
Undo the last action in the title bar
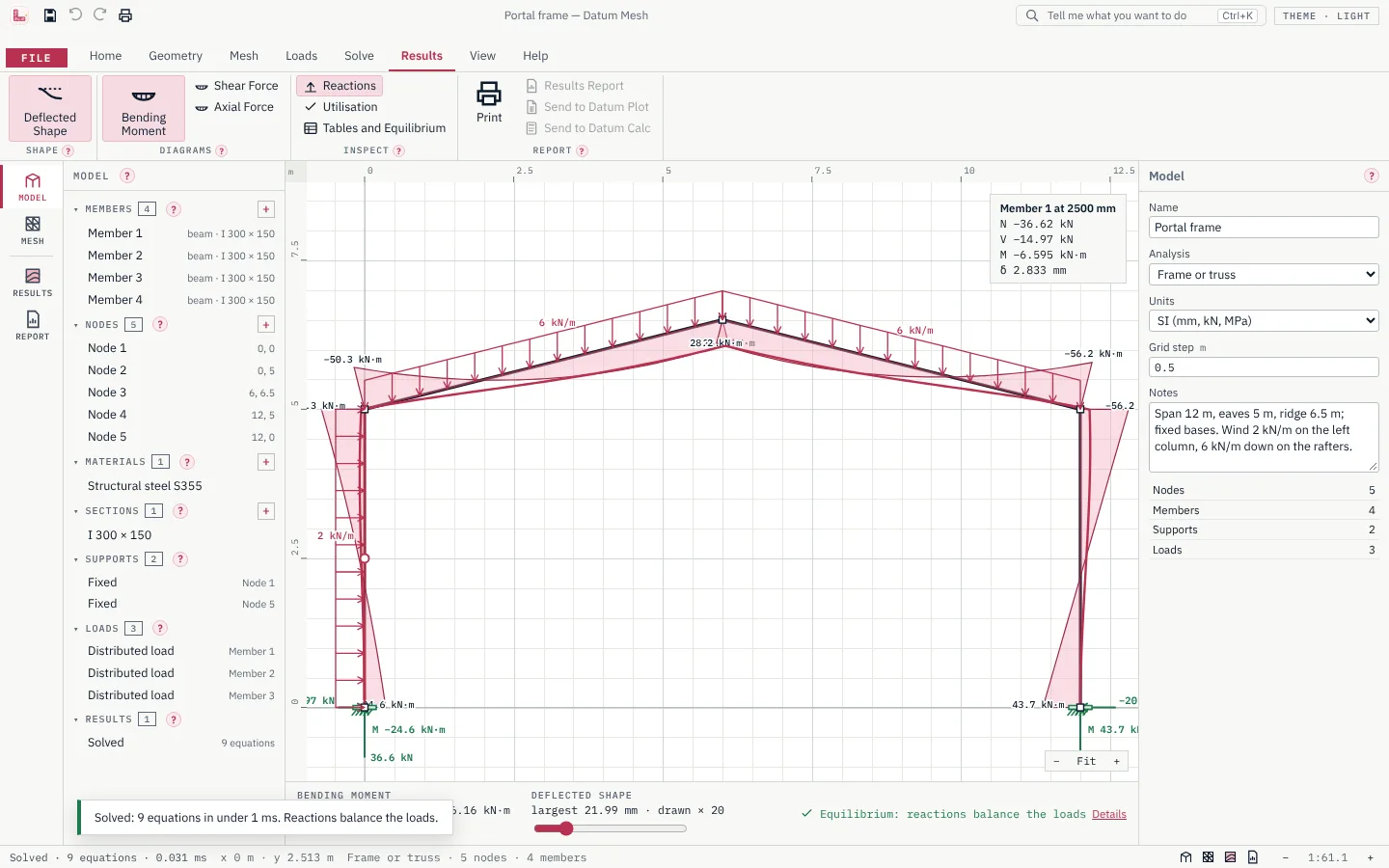75,15
